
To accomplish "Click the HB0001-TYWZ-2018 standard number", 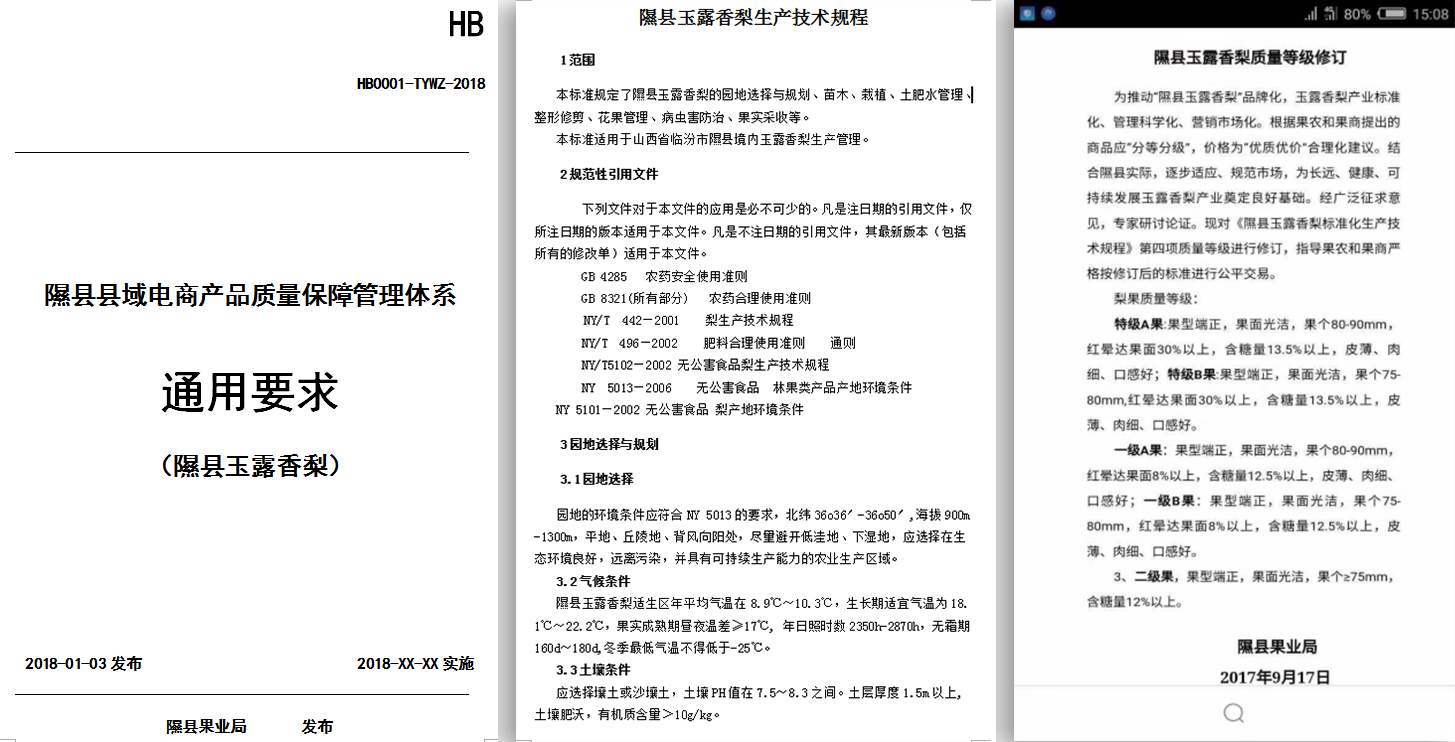I will 420,84.
